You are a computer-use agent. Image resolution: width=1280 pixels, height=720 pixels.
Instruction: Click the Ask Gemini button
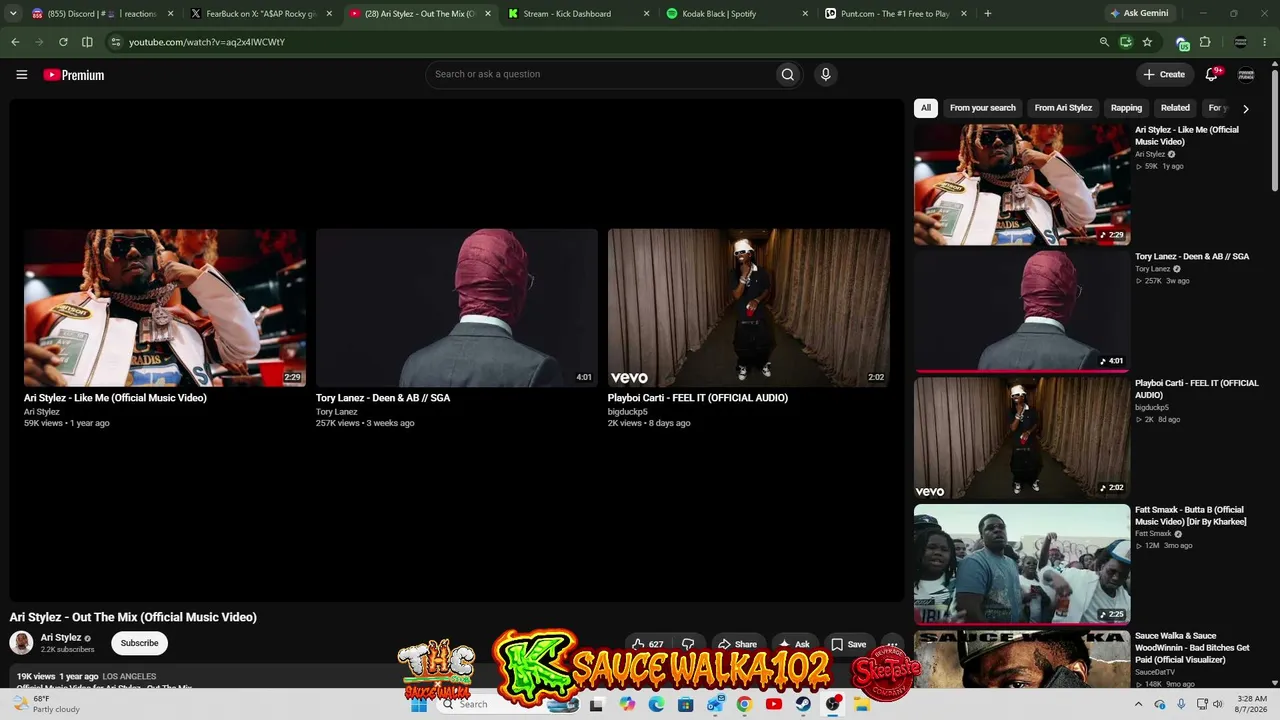click(x=1139, y=14)
